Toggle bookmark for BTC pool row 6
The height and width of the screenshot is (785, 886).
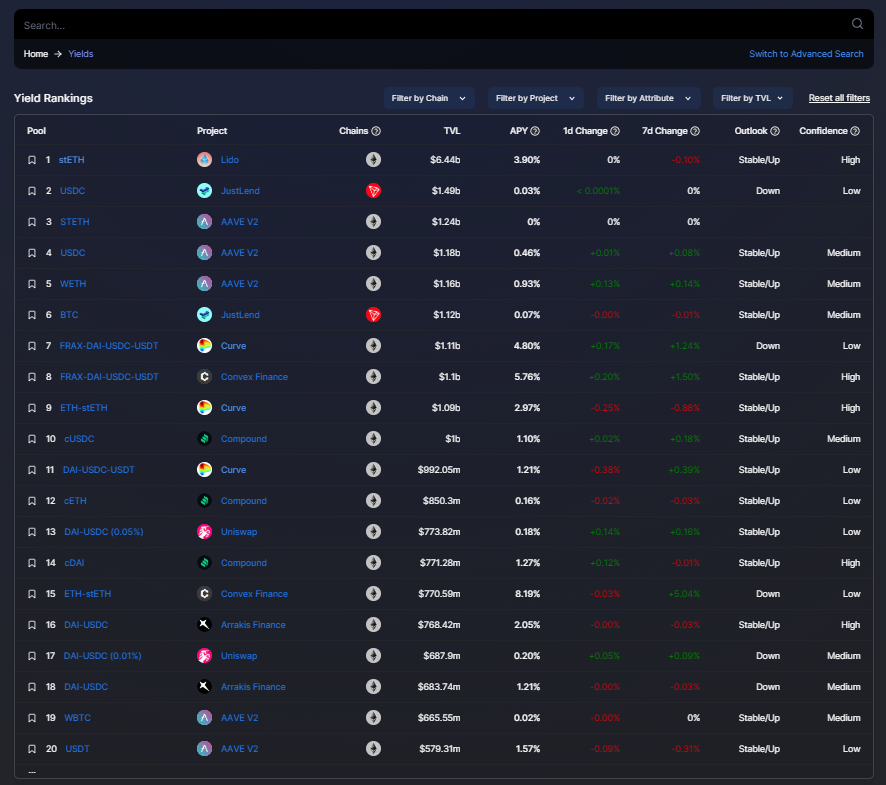32,315
